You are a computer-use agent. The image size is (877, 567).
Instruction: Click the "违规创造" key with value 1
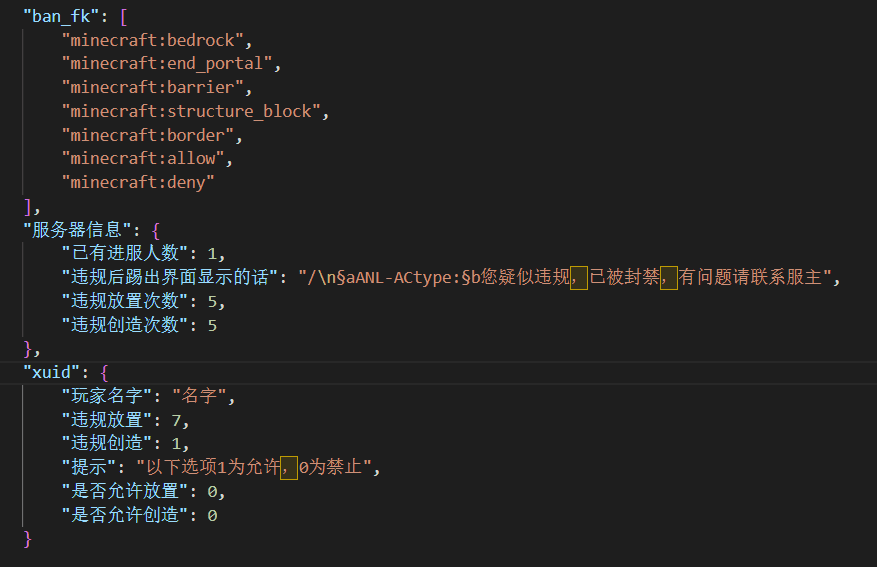[x=106, y=443]
